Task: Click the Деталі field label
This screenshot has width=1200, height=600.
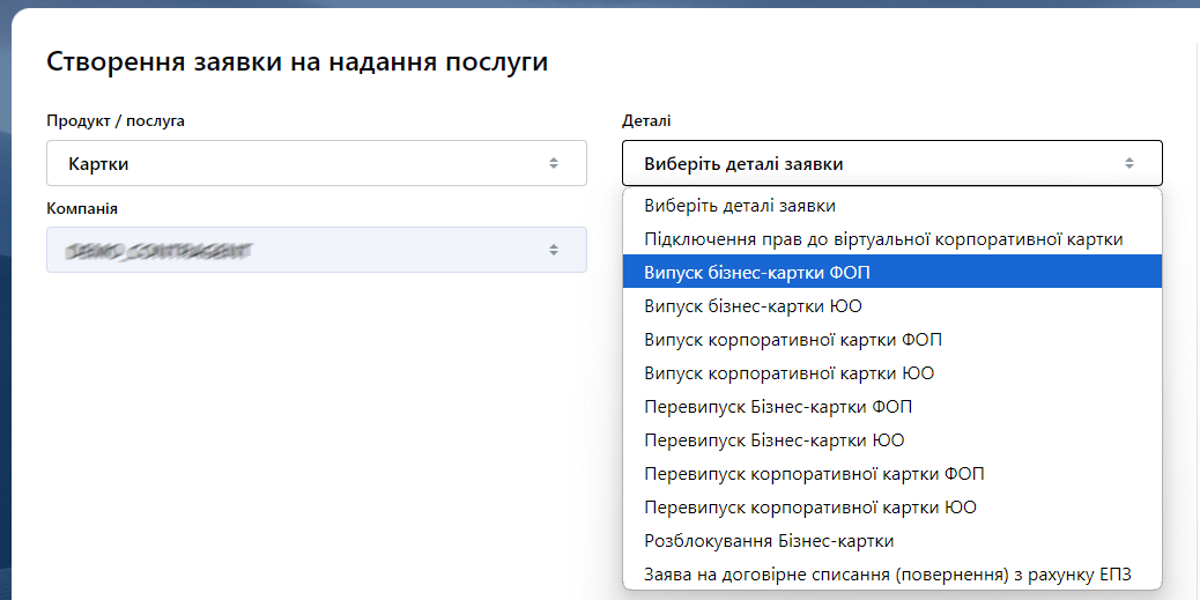Action: pyautogui.click(x=647, y=121)
